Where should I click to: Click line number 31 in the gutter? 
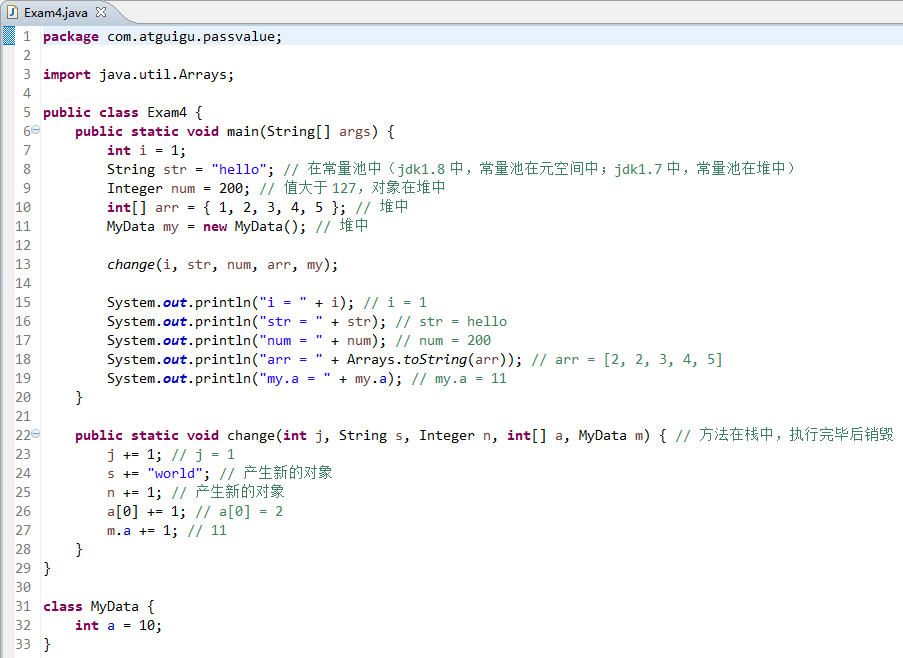[23, 606]
